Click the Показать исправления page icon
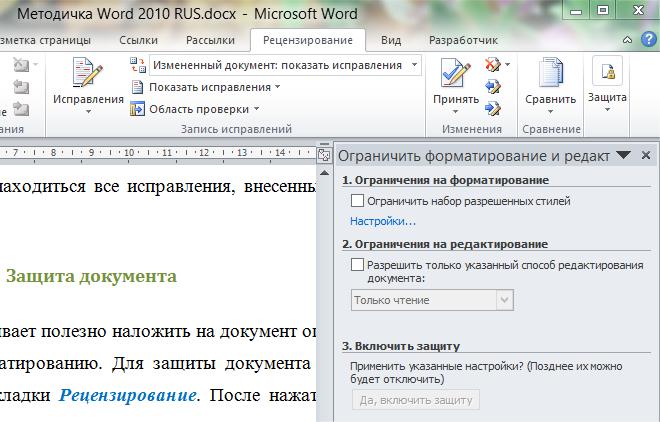Screen dimensions: 660x422 pyautogui.click(x=137, y=87)
